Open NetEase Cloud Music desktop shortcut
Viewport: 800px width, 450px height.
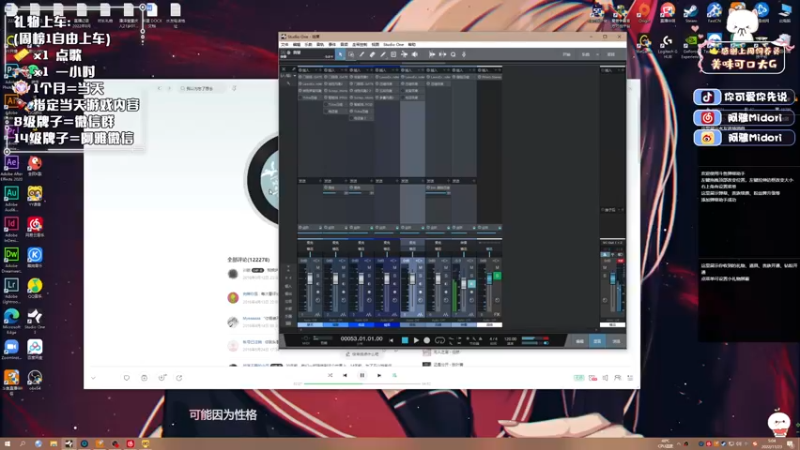(35, 228)
